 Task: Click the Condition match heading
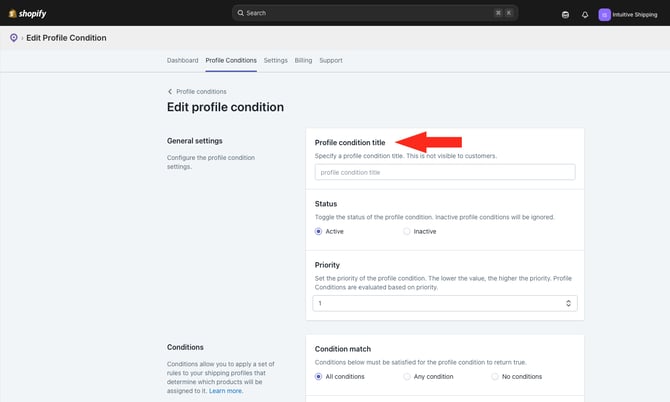pyautogui.click(x=343, y=349)
